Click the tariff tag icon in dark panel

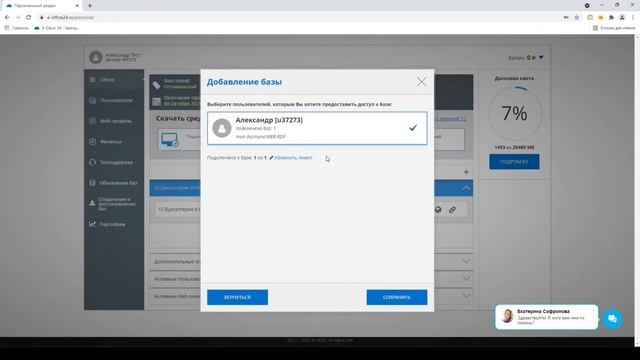[x=157, y=85]
